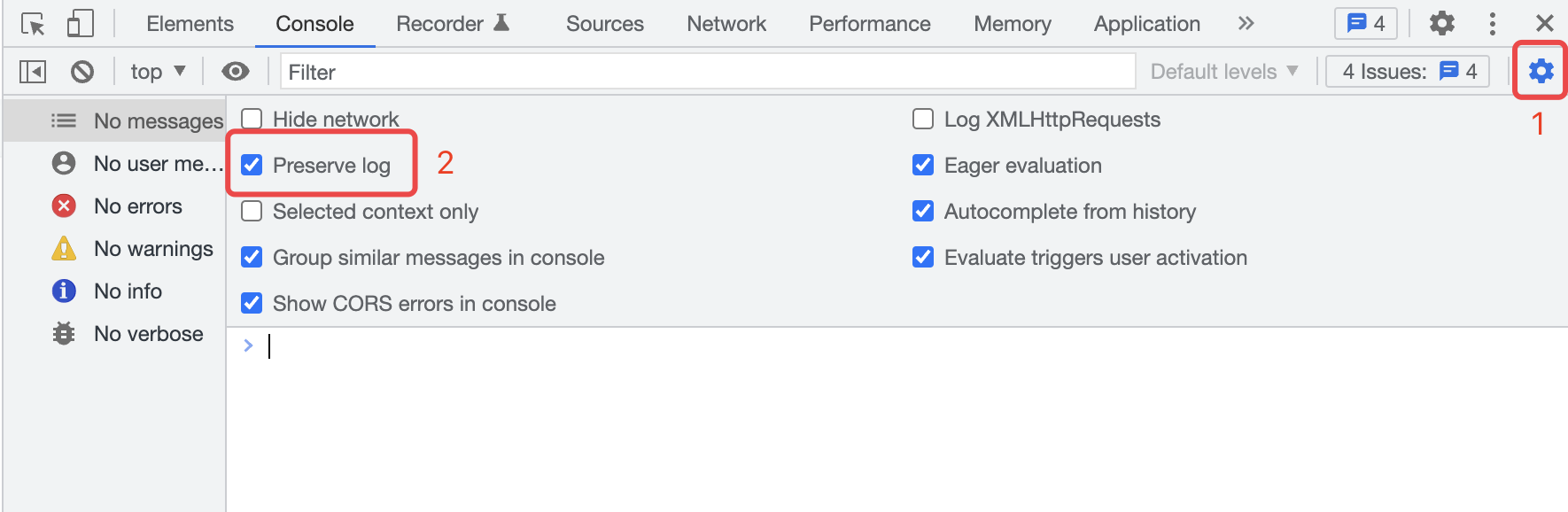Image resolution: width=1568 pixels, height=512 pixels.
Task: Open the top JavaScript context dropdown
Action: click(x=158, y=72)
